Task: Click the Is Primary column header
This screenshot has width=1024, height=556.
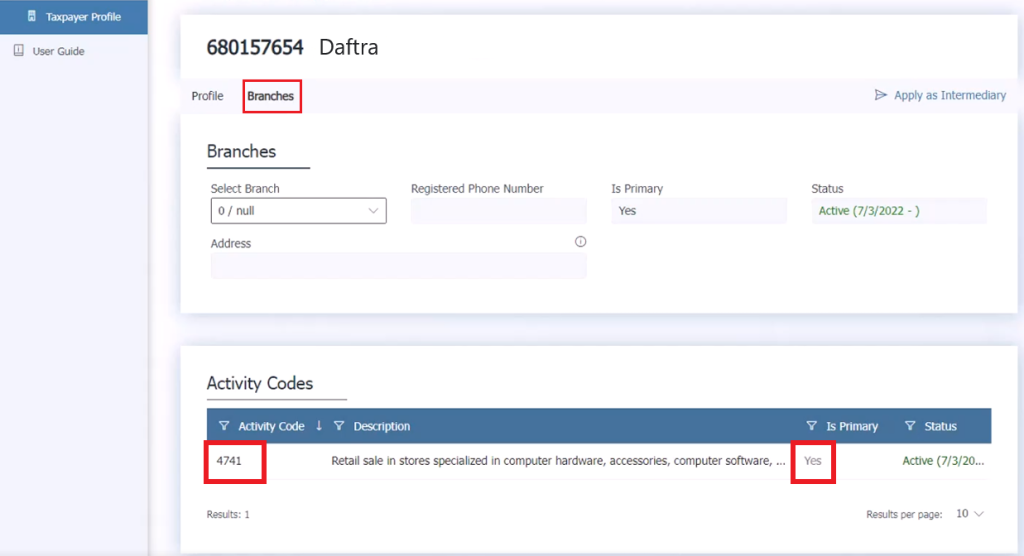Action: 852,426
